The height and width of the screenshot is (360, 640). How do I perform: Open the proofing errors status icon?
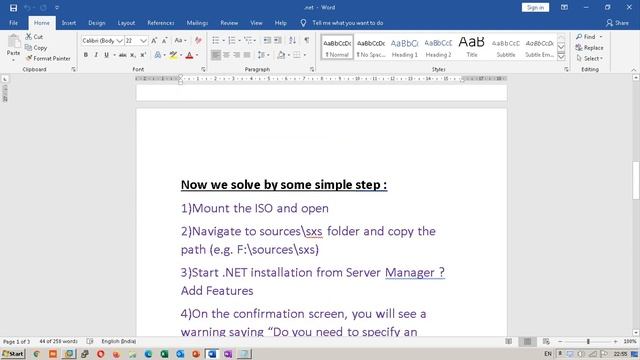coord(90,341)
